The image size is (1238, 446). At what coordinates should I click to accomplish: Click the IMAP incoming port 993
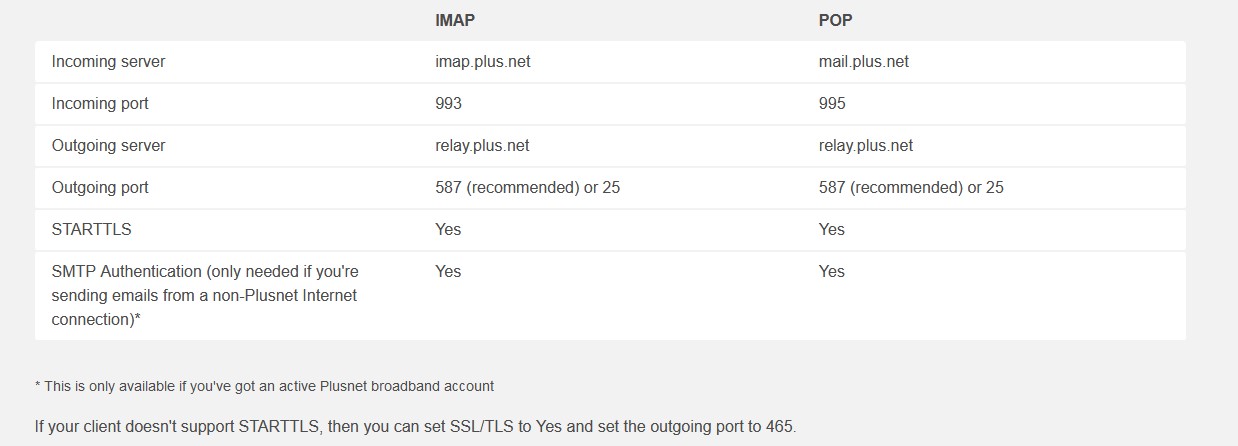(x=448, y=103)
